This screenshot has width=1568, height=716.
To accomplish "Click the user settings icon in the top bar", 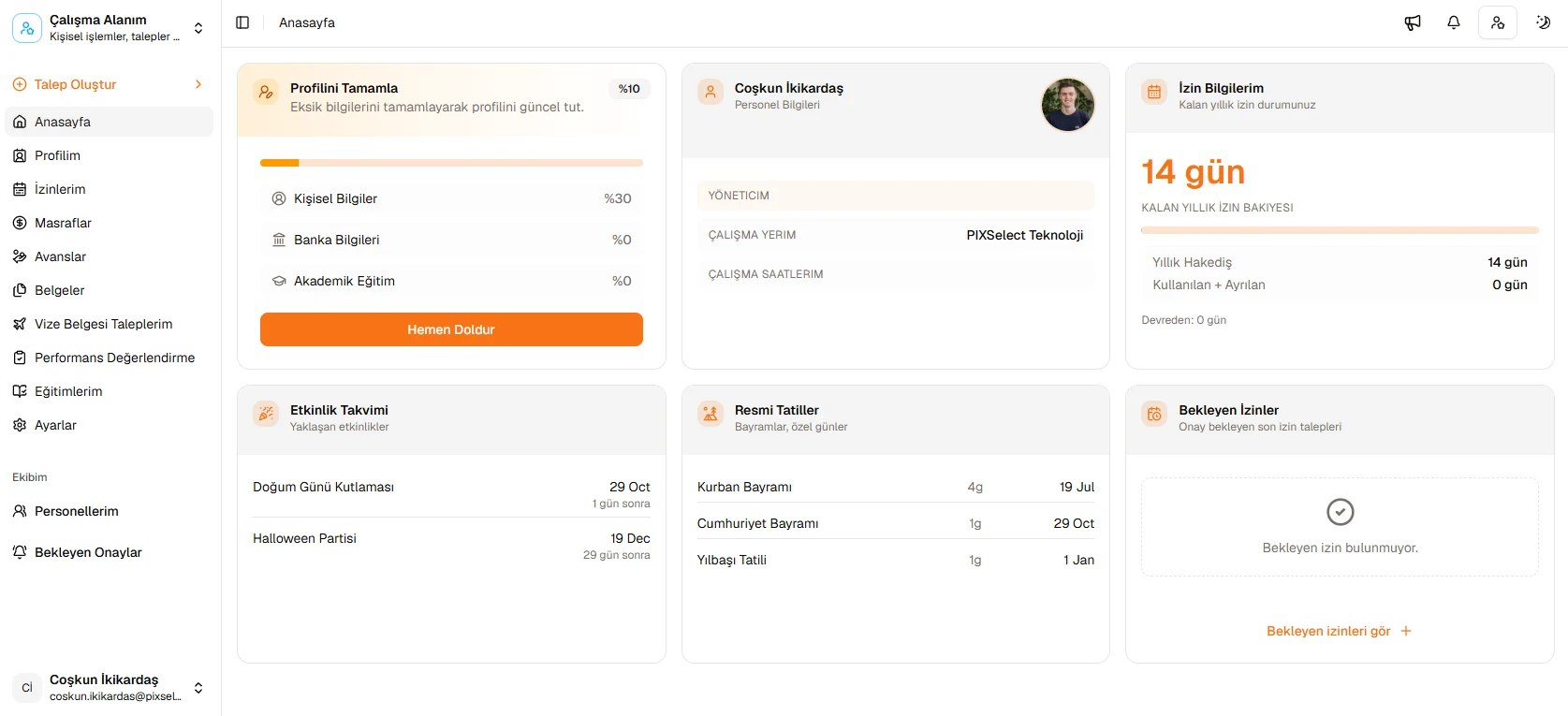I will click(1498, 22).
